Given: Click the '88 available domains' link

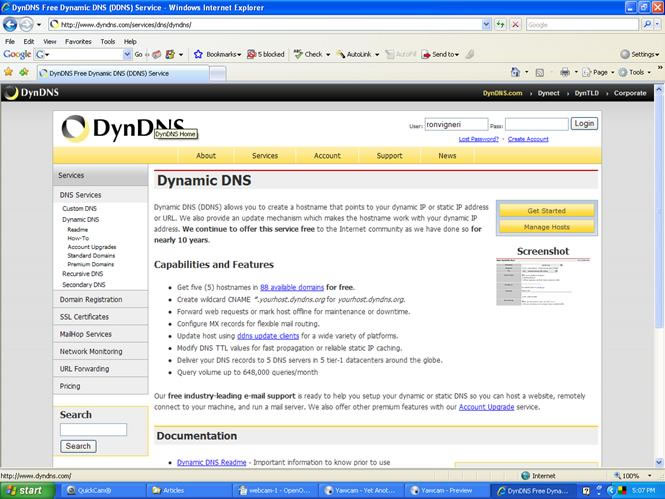Looking at the screenshot, I should (x=292, y=287).
